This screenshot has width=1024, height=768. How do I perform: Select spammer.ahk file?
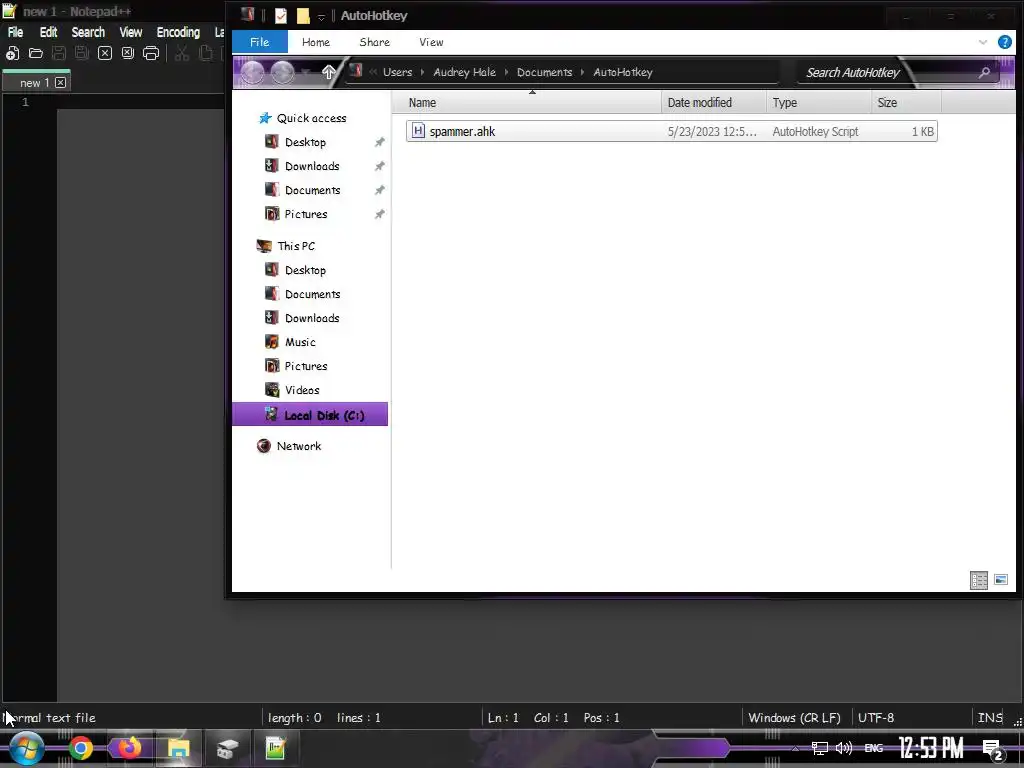click(x=671, y=131)
